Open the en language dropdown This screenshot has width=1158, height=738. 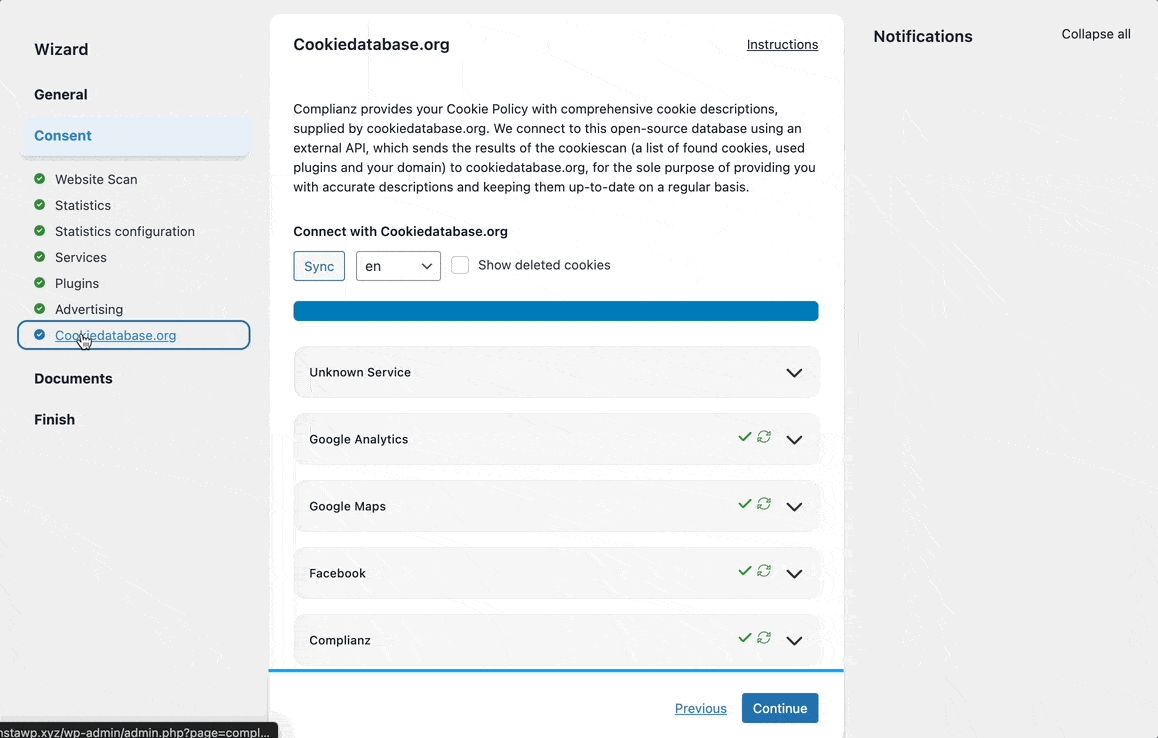pyautogui.click(x=398, y=266)
